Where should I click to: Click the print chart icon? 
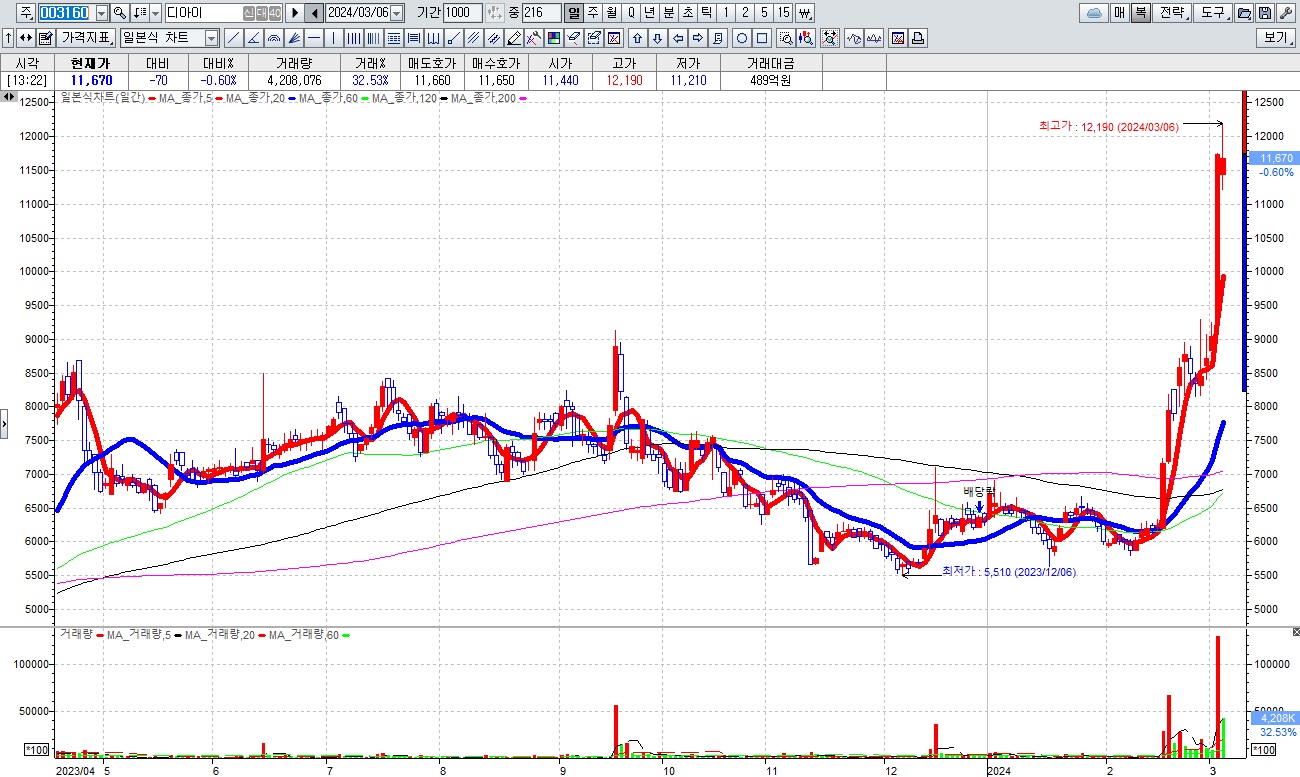pos(918,38)
